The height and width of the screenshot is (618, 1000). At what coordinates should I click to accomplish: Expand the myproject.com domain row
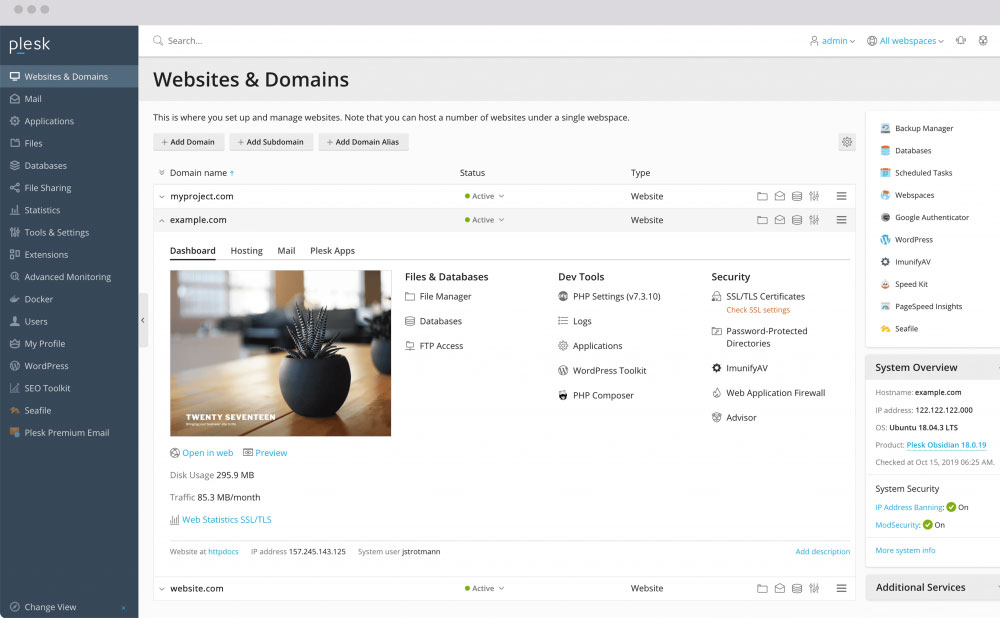[x=161, y=196]
